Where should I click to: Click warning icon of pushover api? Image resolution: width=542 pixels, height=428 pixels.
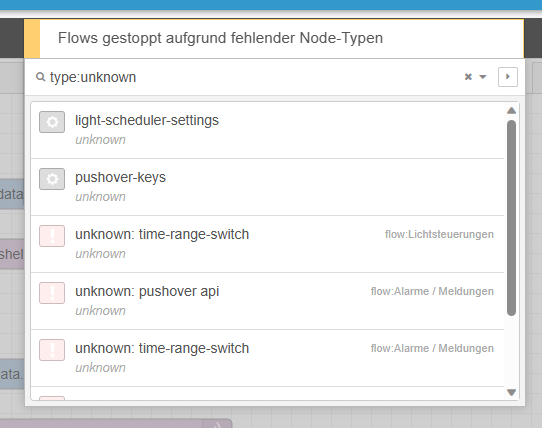click(x=52, y=293)
